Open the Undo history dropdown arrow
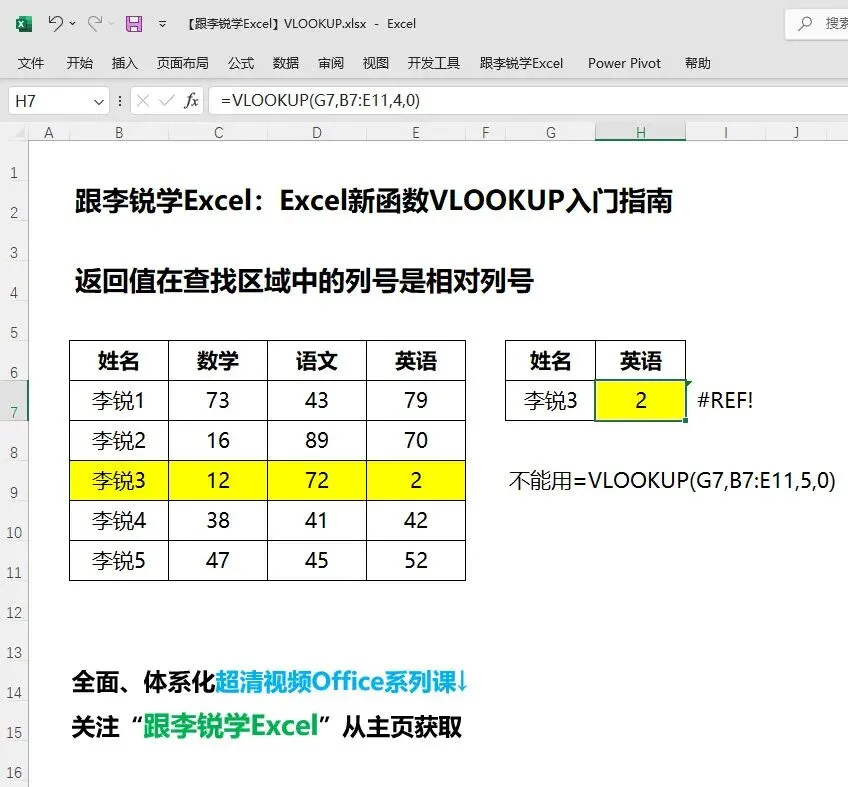The width and height of the screenshot is (848, 787). 72,24
